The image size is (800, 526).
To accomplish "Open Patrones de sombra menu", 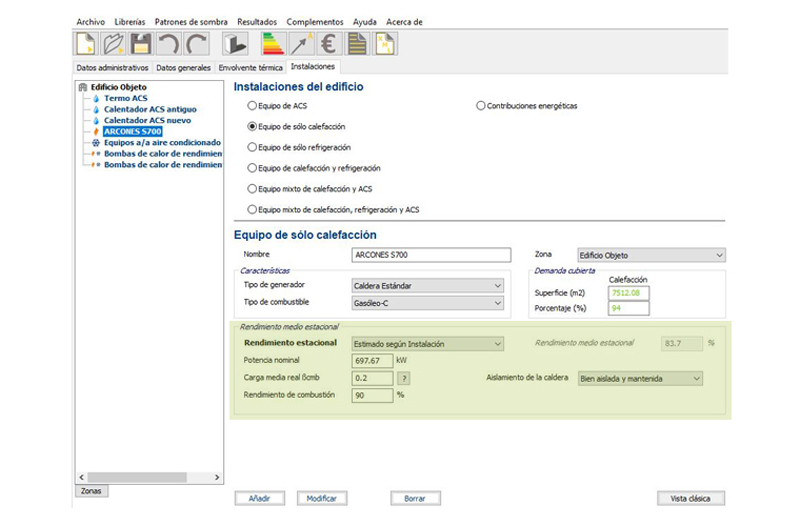I will point(191,22).
